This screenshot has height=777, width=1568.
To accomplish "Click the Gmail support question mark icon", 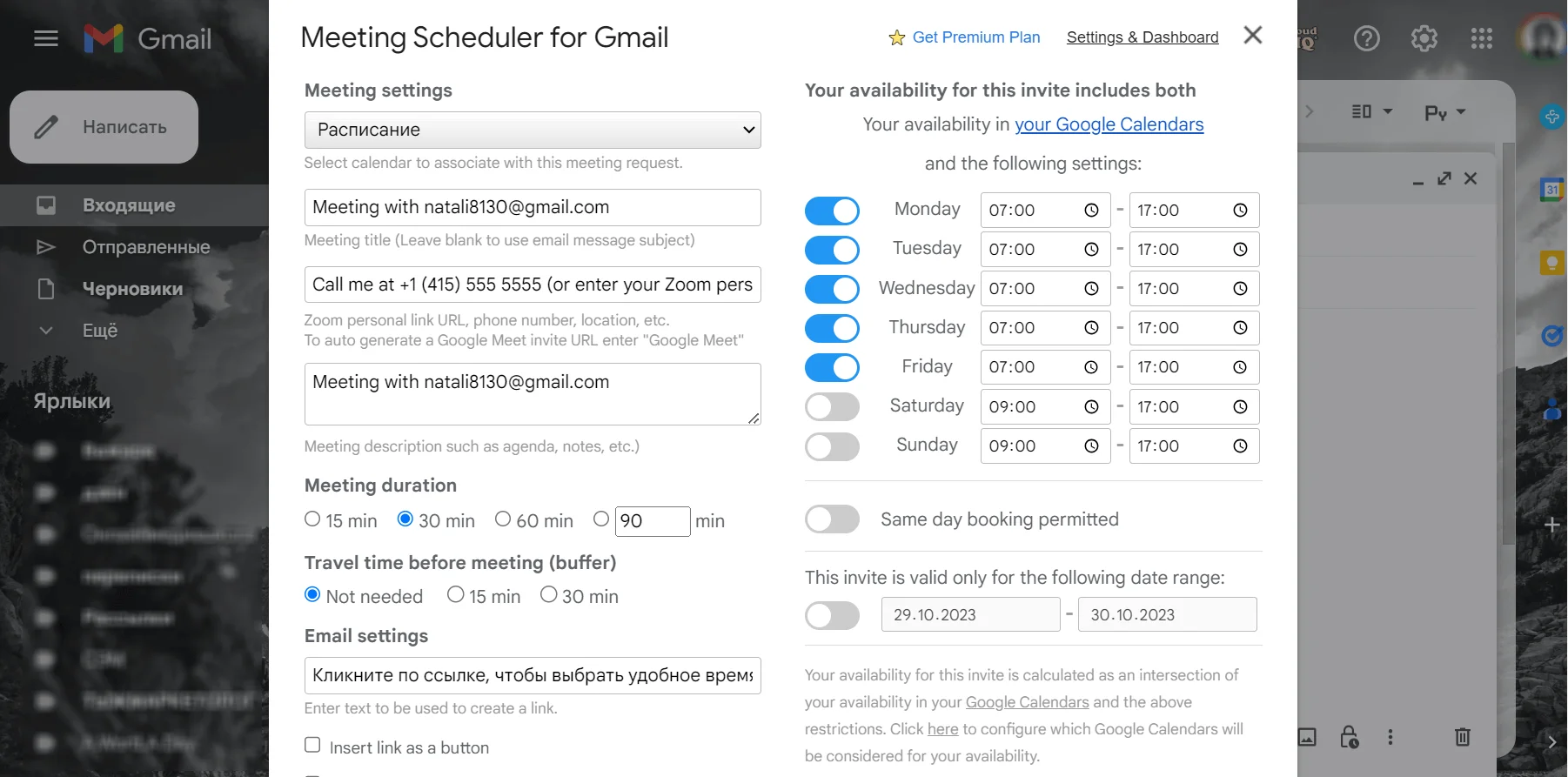I will [1366, 38].
